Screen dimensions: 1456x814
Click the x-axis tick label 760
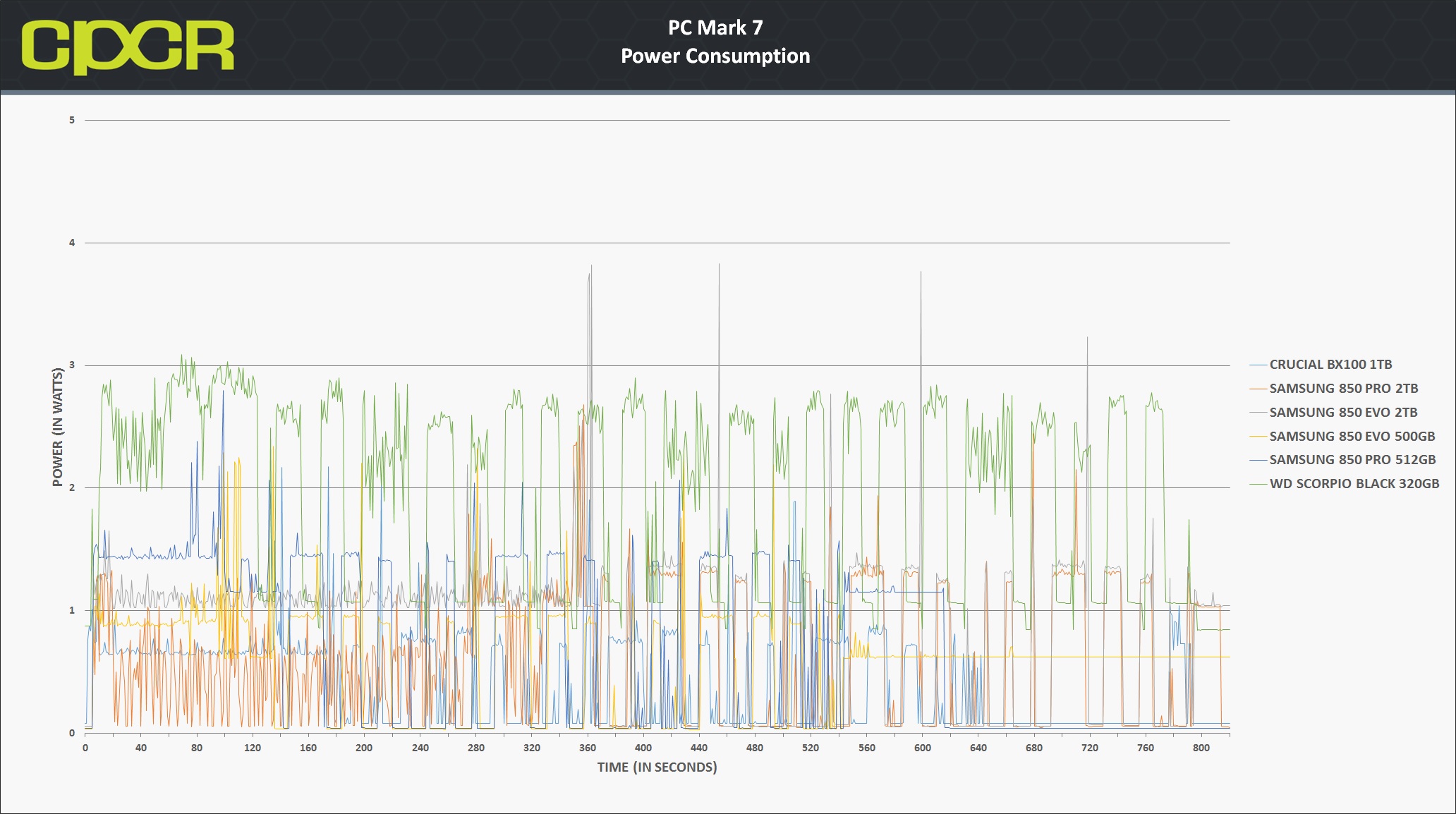coord(1146,748)
